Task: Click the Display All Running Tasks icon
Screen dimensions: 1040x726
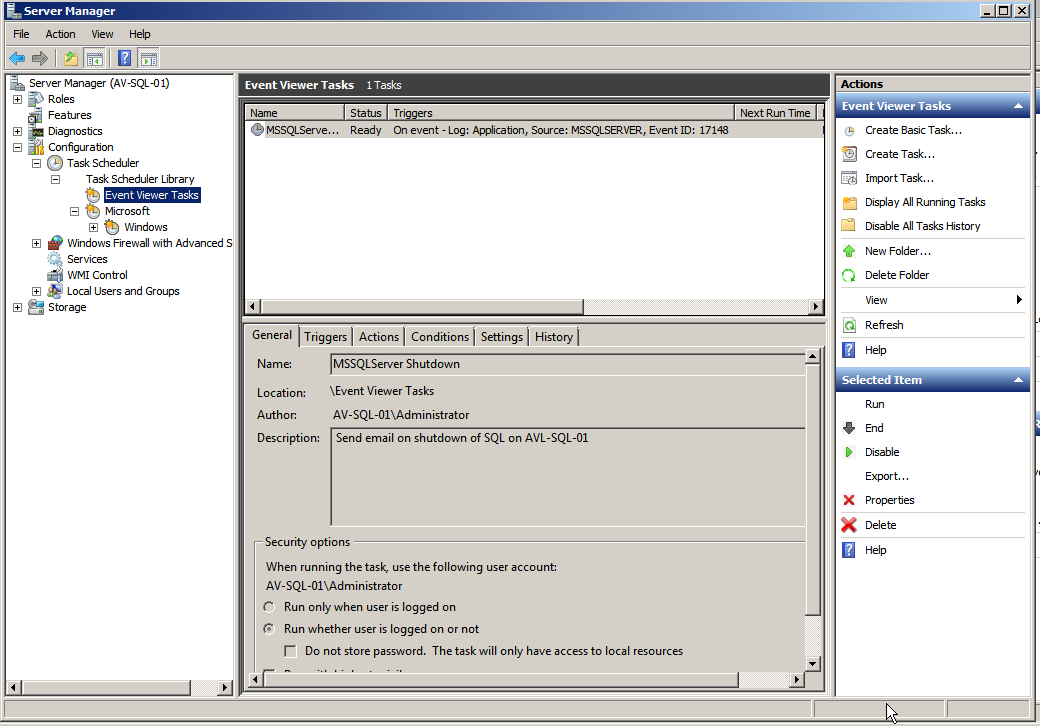Action: (849, 202)
